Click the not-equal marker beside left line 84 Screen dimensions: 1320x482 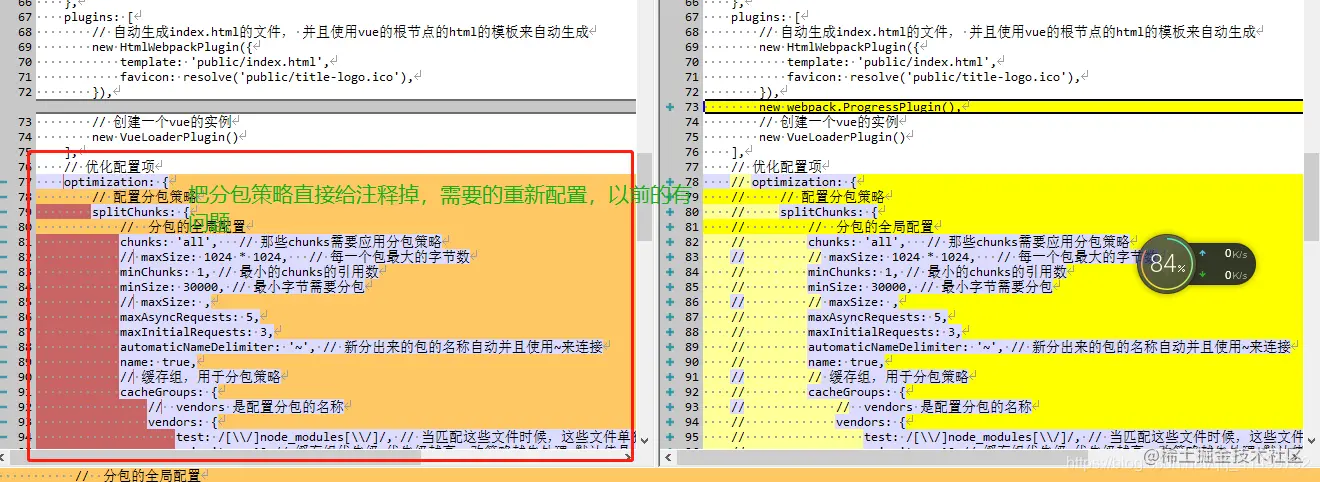tap(5, 287)
